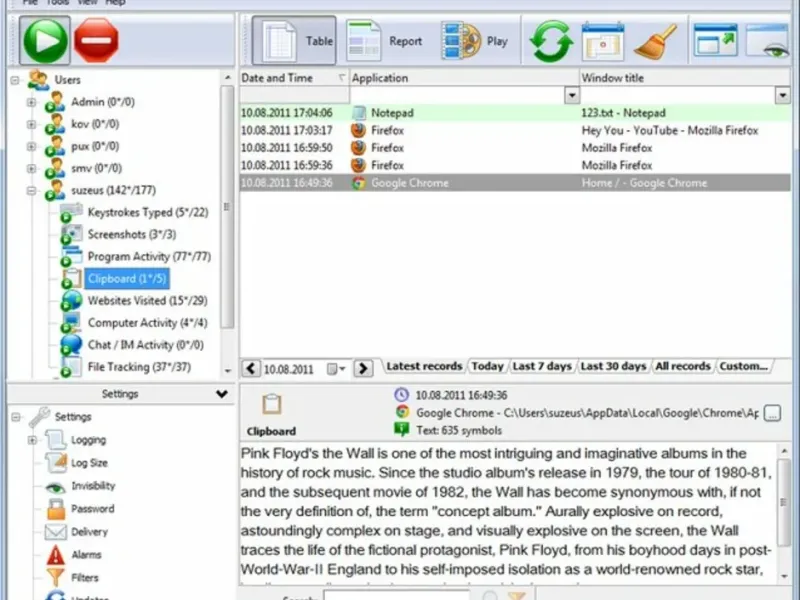Open Password settings
The width and height of the screenshot is (800, 600).
pyautogui.click(x=92, y=509)
